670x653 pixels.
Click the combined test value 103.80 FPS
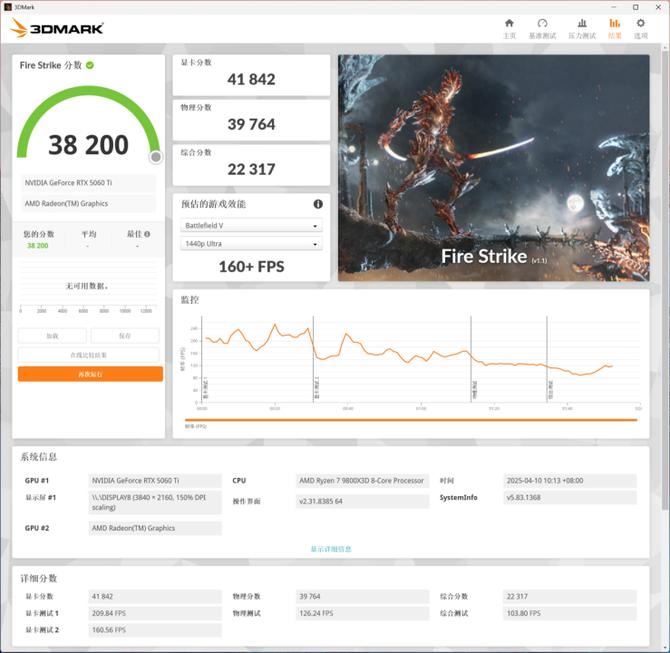point(570,614)
